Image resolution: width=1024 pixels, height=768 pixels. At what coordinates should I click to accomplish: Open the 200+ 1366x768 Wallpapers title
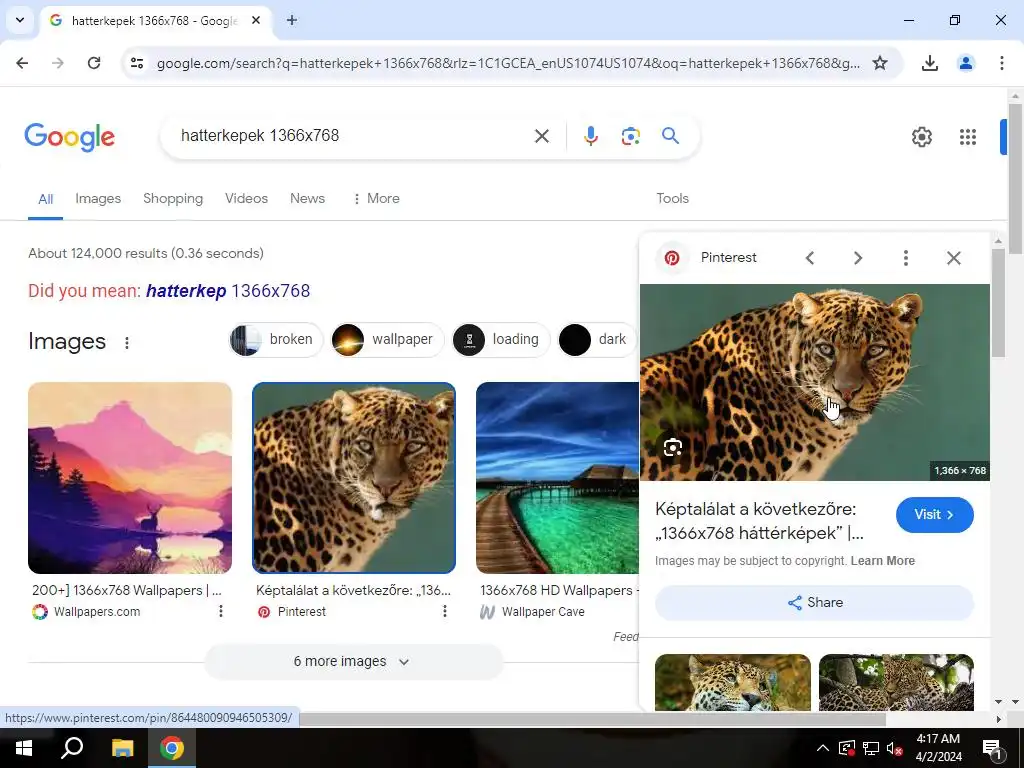(x=127, y=590)
